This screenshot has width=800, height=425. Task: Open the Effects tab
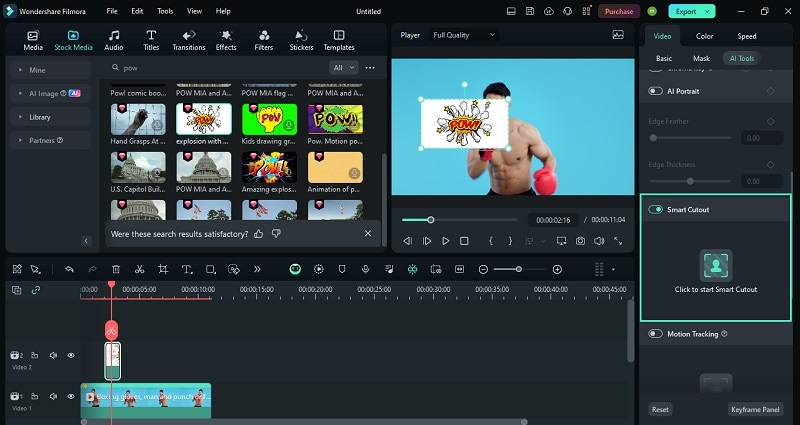[x=226, y=40]
